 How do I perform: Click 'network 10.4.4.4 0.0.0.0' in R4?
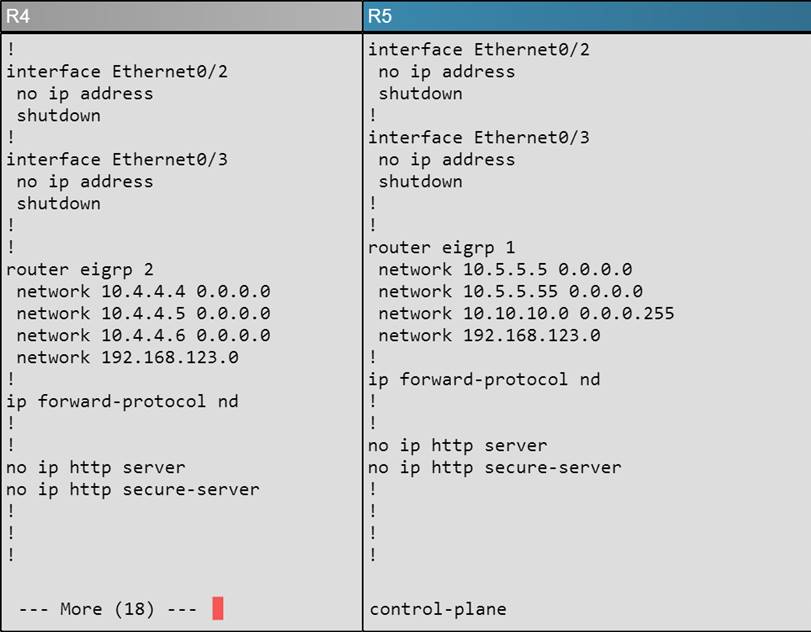[x=143, y=291]
